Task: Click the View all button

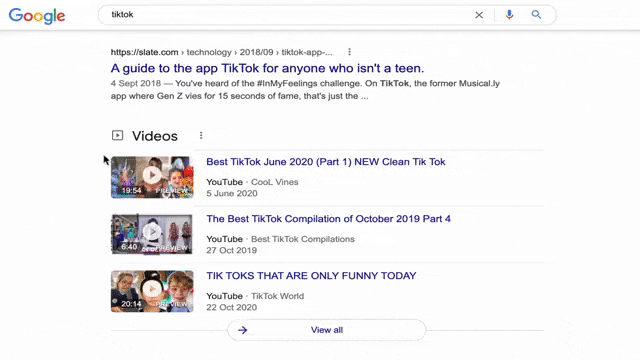Action: pos(327,330)
